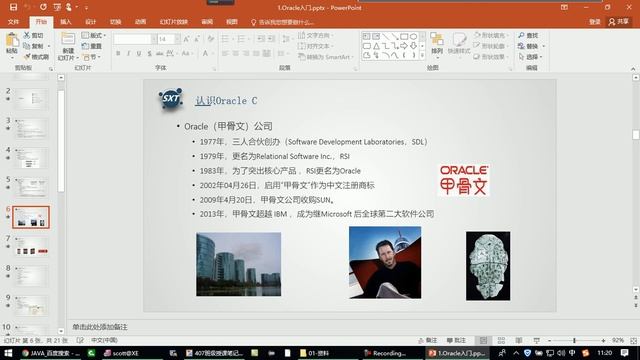Viewport: 640px width, 360px height.
Task: Increase list indent level icon
Action: [x=271, y=39]
